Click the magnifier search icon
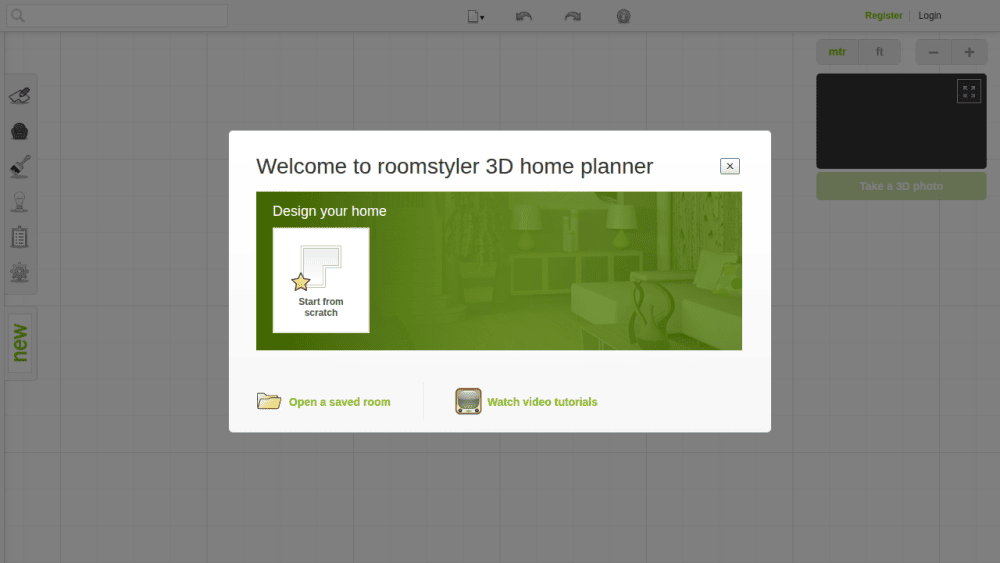The width and height of the screenshot is (1000, 563). [x=18, y=15]
